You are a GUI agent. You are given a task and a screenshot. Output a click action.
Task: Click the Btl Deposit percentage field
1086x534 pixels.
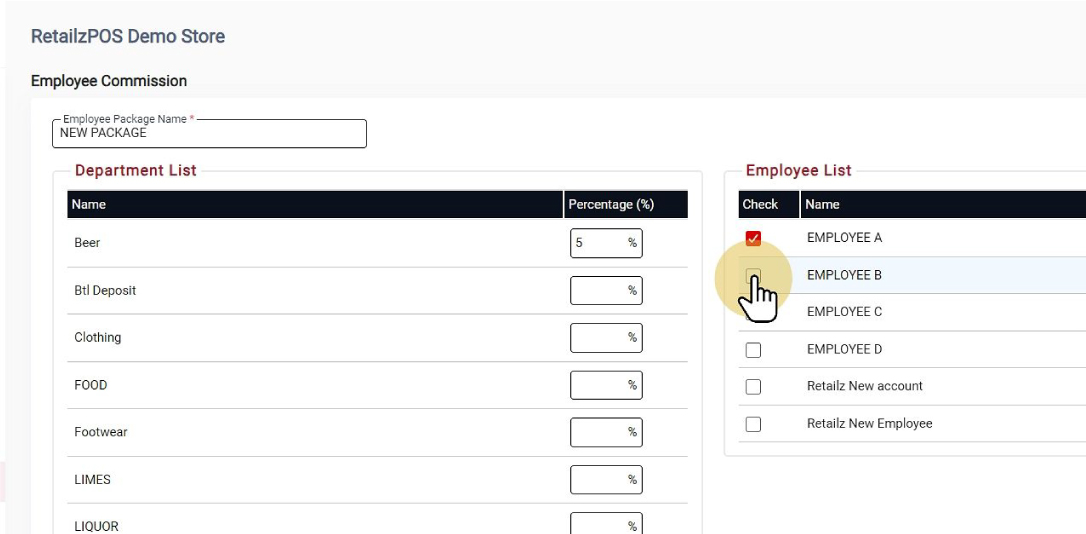(x=599, y=291)
